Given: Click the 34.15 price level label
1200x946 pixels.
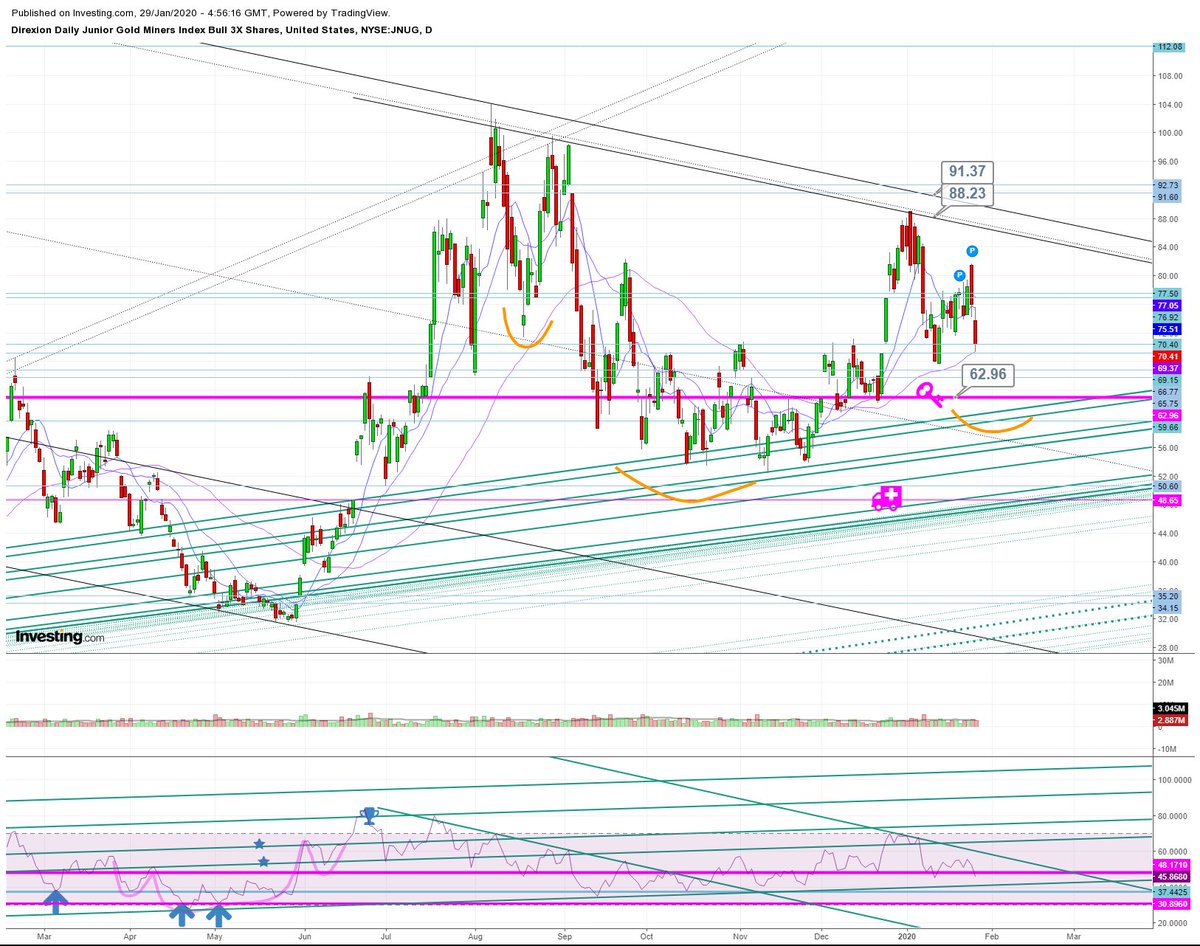Looking at the screenshot, I should 1168,608.
